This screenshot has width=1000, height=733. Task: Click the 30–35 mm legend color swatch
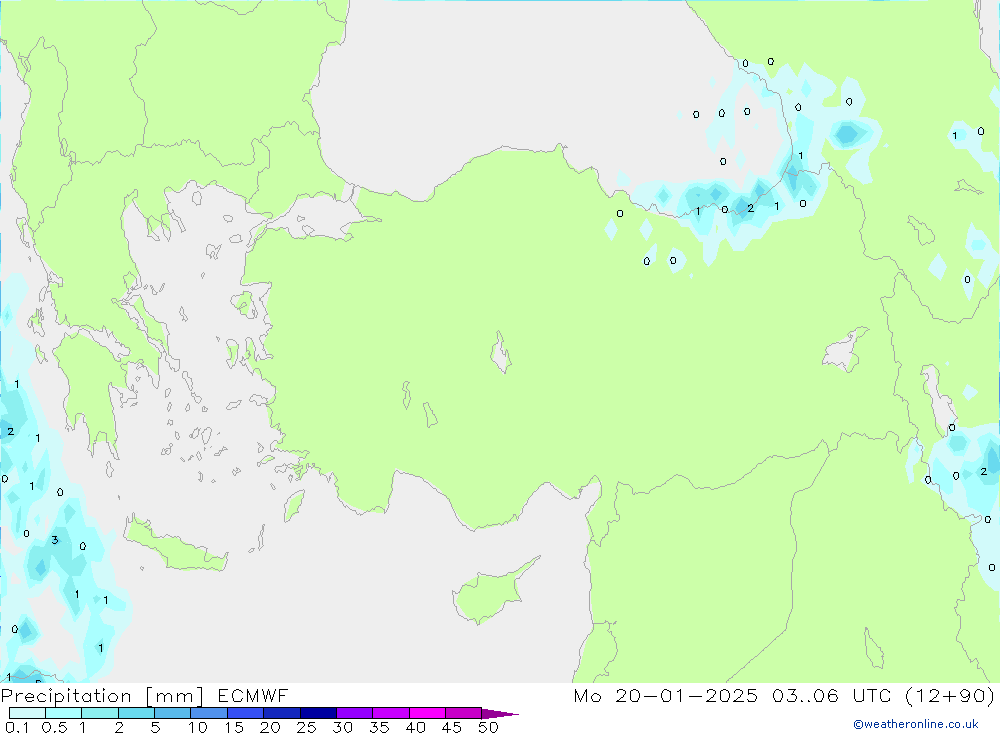coord(355,713)
